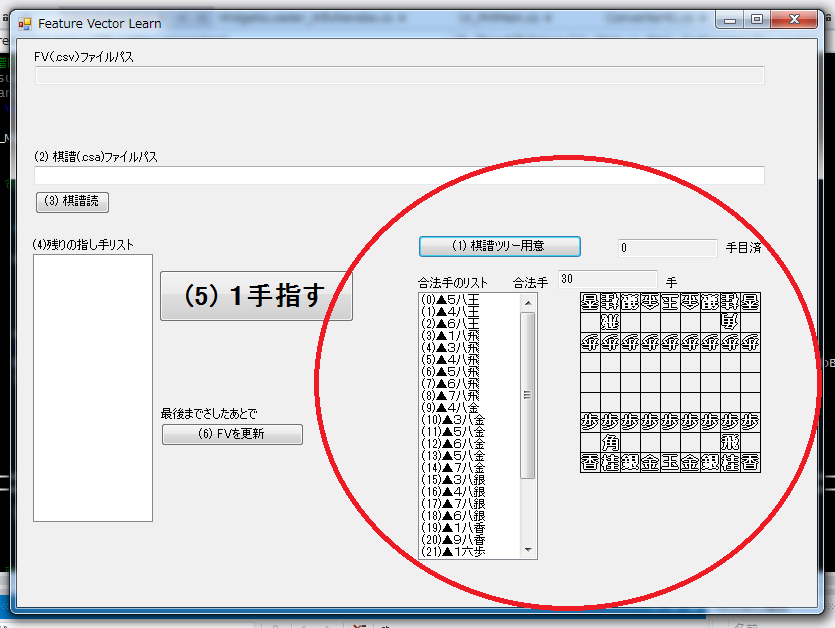Viewport: 835px width, 628px height.
Task: Click the 歩 pawn directly above the 角 bishop
Action: (610, 422)
